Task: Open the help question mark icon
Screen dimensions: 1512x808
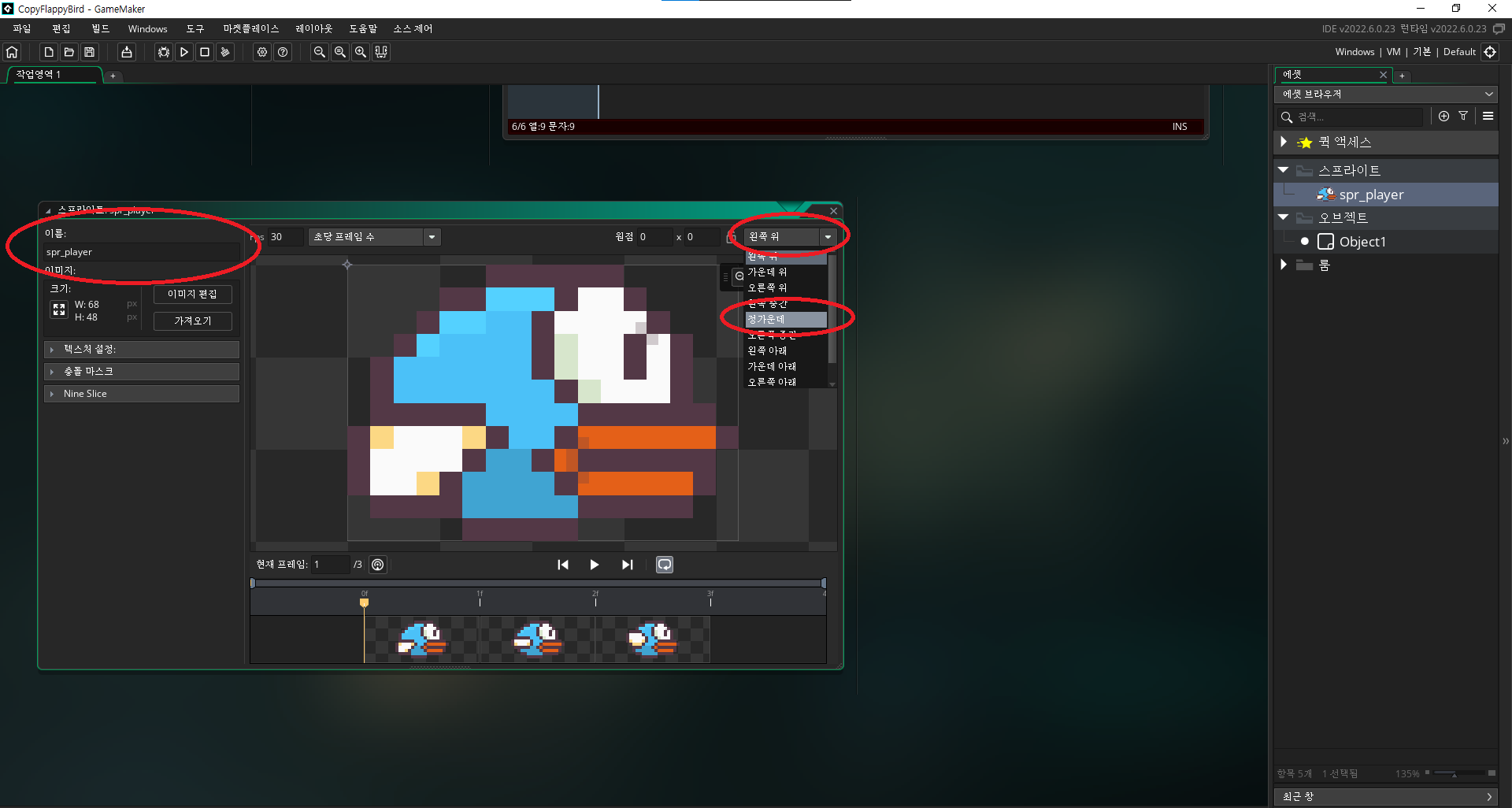Action: click(x=283, y=52)
